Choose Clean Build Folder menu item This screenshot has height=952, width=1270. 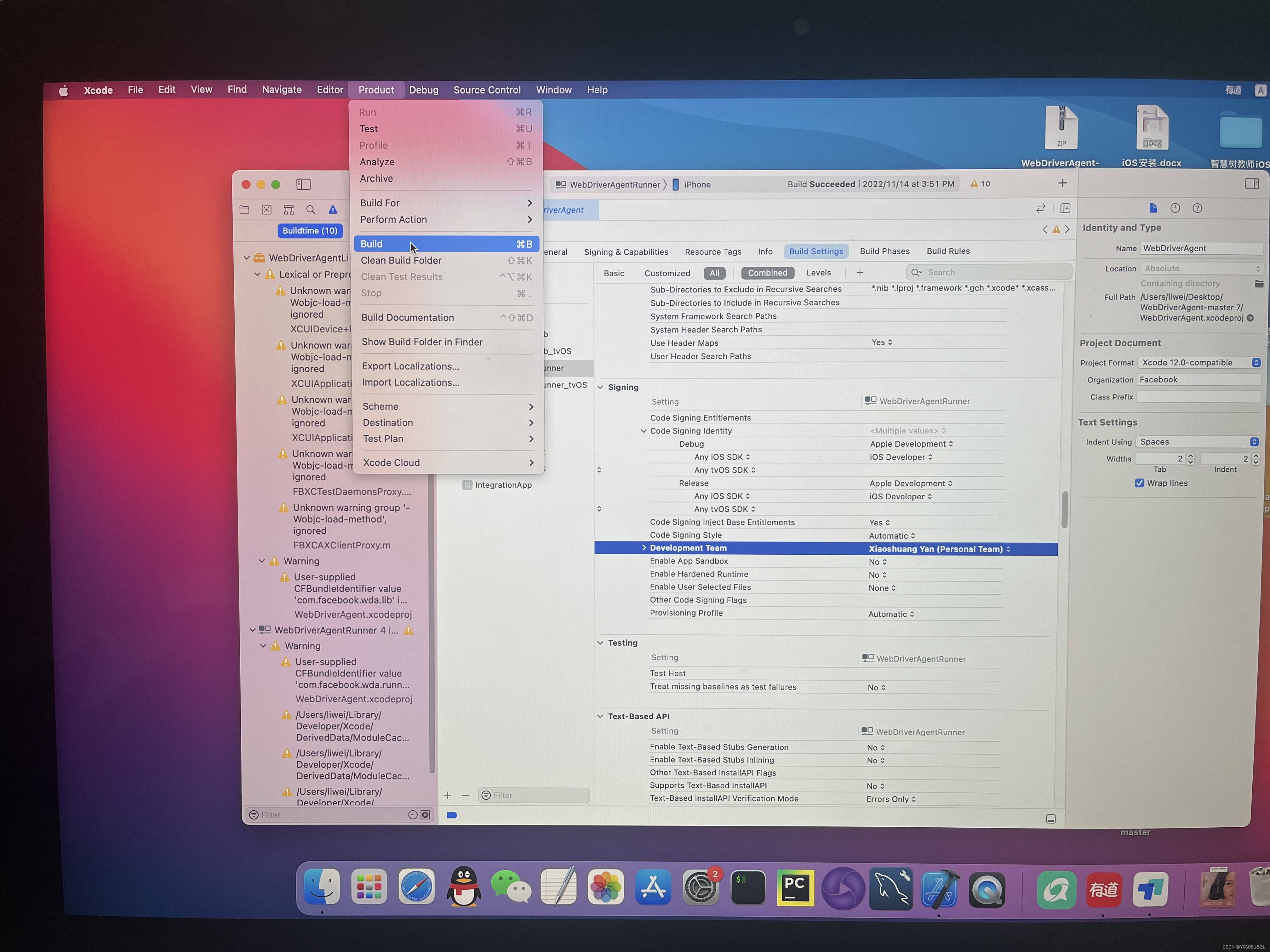tap(401, 261)
